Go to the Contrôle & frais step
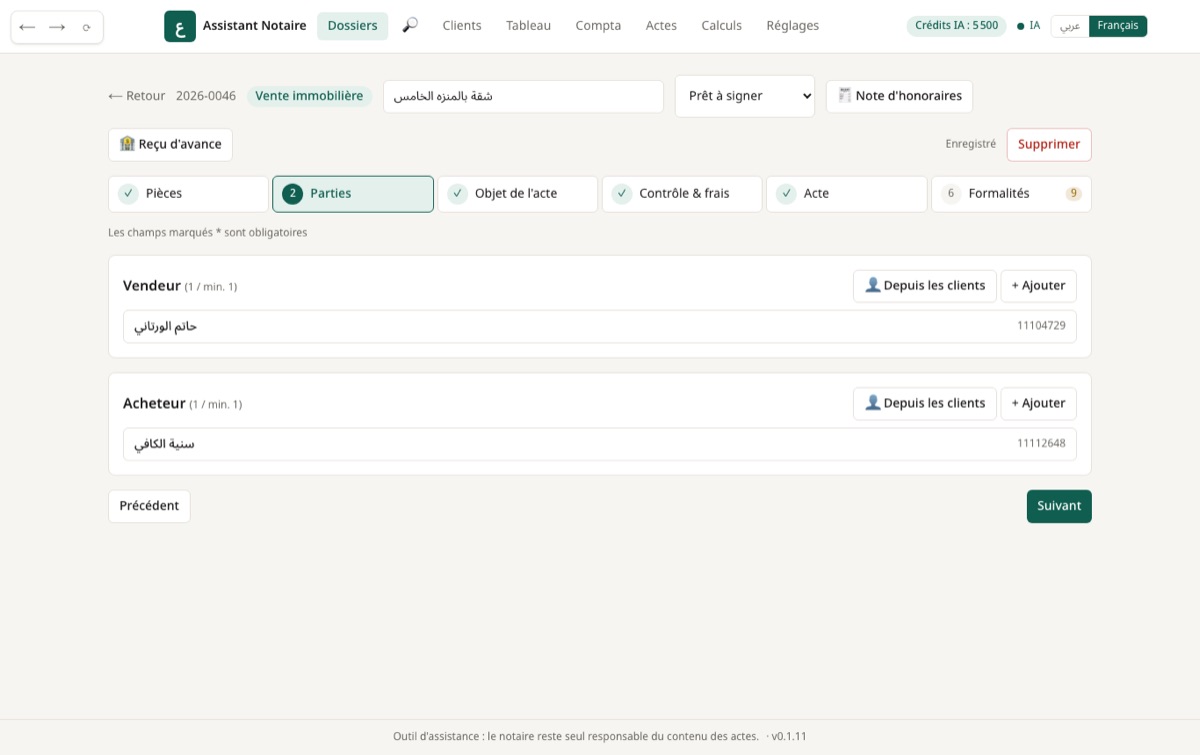 [x=682, y=194]
